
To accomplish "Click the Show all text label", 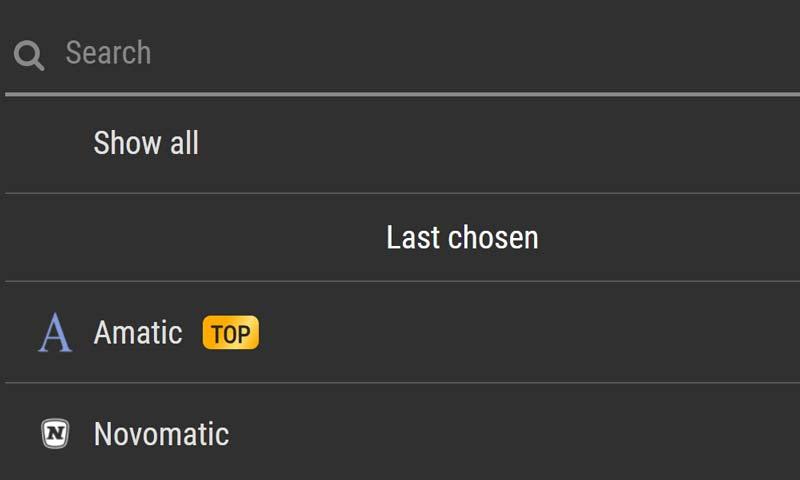I will coord(146,143).
